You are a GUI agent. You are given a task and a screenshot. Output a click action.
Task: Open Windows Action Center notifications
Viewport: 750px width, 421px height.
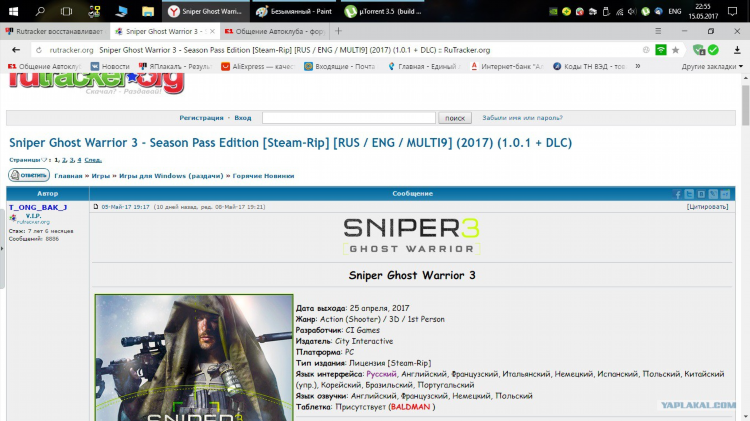(732, 11)
